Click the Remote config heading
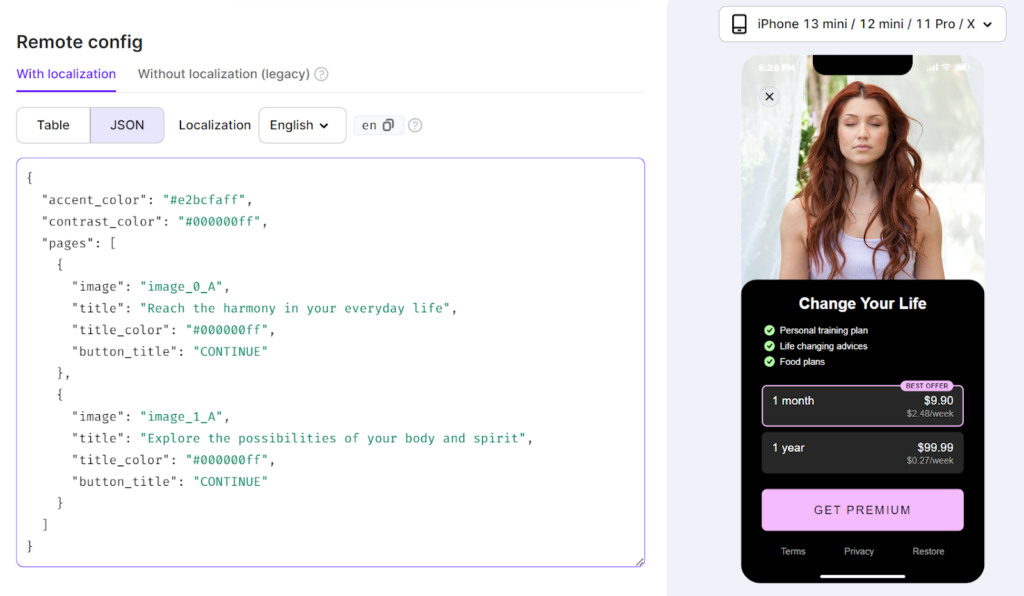The width and height of the screenshot is (1024, 596). (x=80, y=42)
